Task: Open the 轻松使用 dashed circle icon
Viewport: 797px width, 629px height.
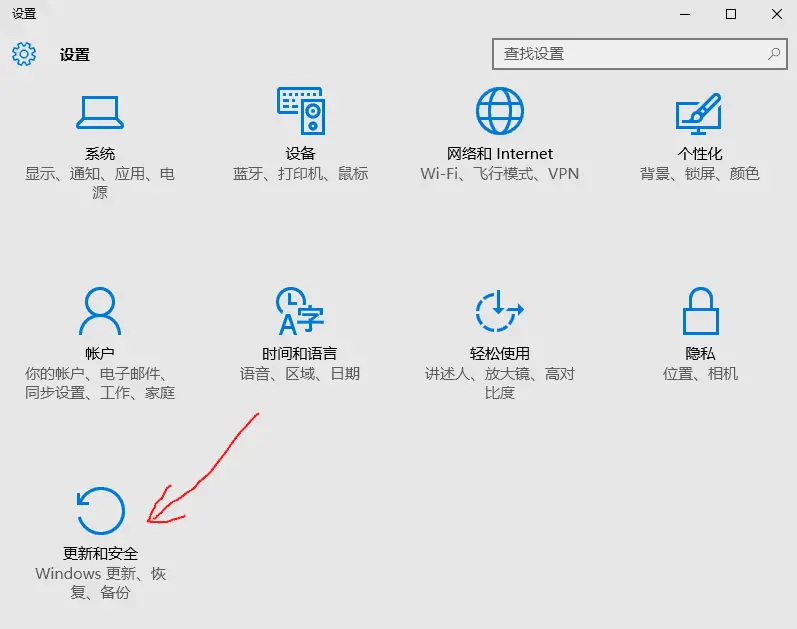Action: point(499,311)
